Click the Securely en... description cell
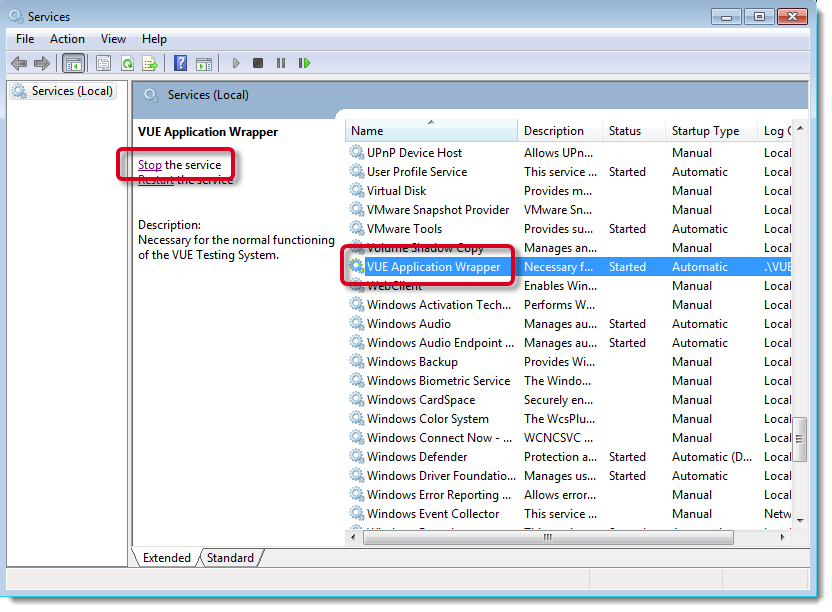832x612 pixels. pyautogui.click(x=559, y=400)
